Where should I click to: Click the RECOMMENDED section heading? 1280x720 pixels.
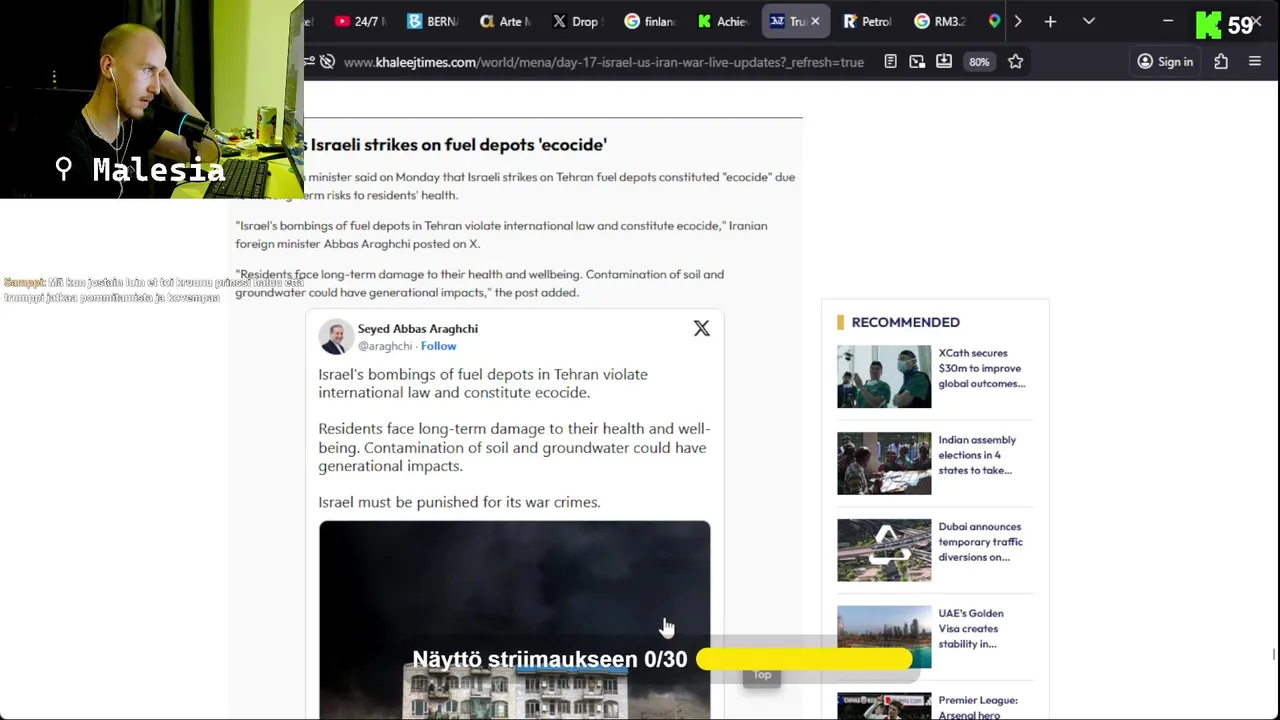pyautogui.click(x=905, y=322)
